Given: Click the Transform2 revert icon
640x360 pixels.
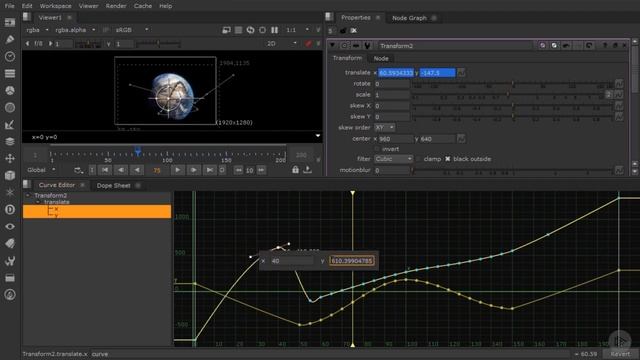Looking at the screenshot, I should (x=589, y=46).
